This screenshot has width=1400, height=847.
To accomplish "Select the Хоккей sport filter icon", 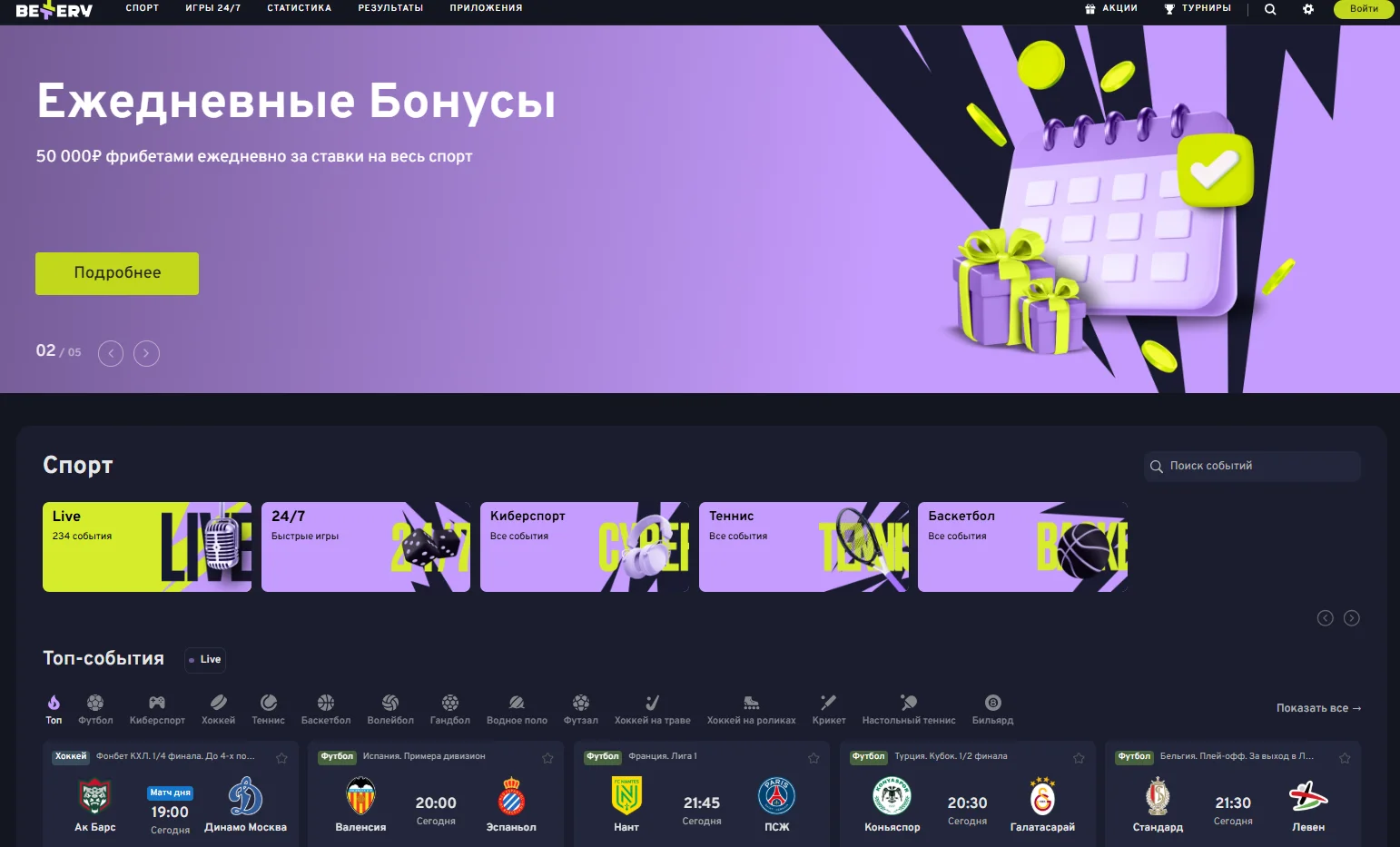I will point(218,704).
